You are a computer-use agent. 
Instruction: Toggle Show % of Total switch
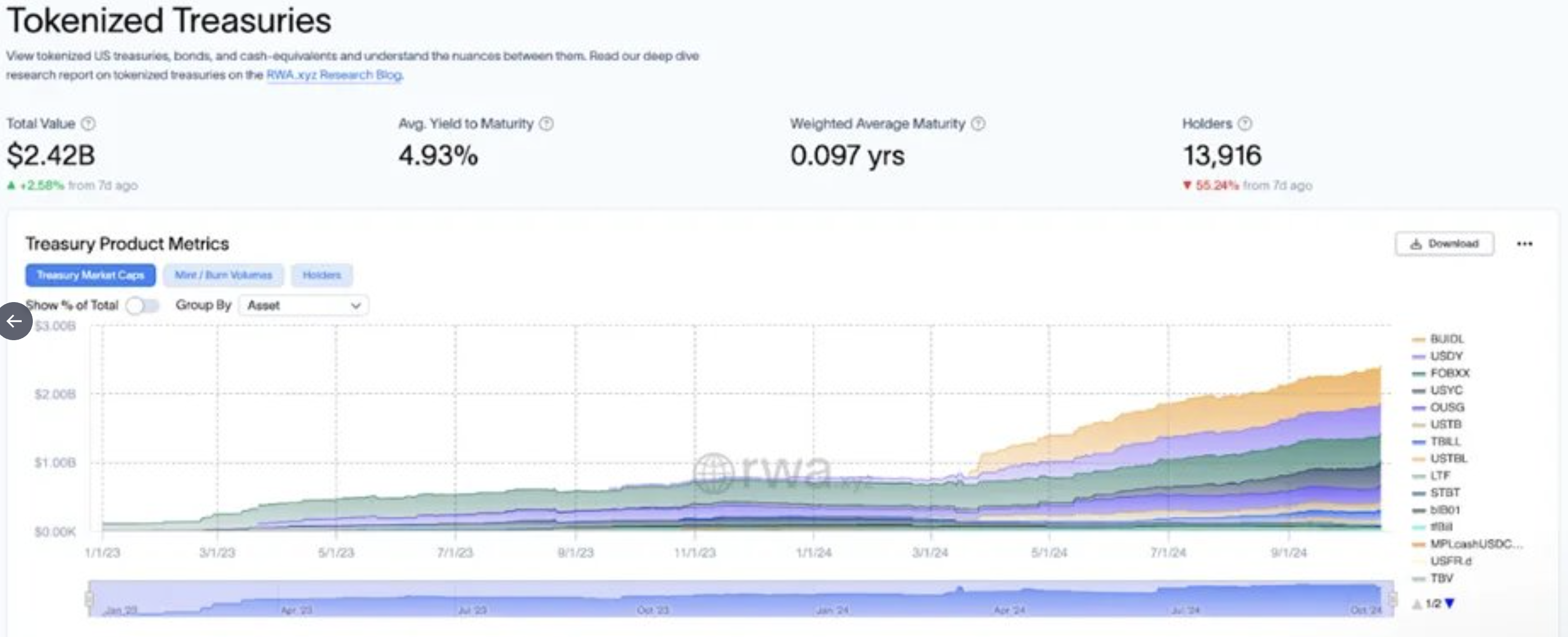(x=142, y=305)
